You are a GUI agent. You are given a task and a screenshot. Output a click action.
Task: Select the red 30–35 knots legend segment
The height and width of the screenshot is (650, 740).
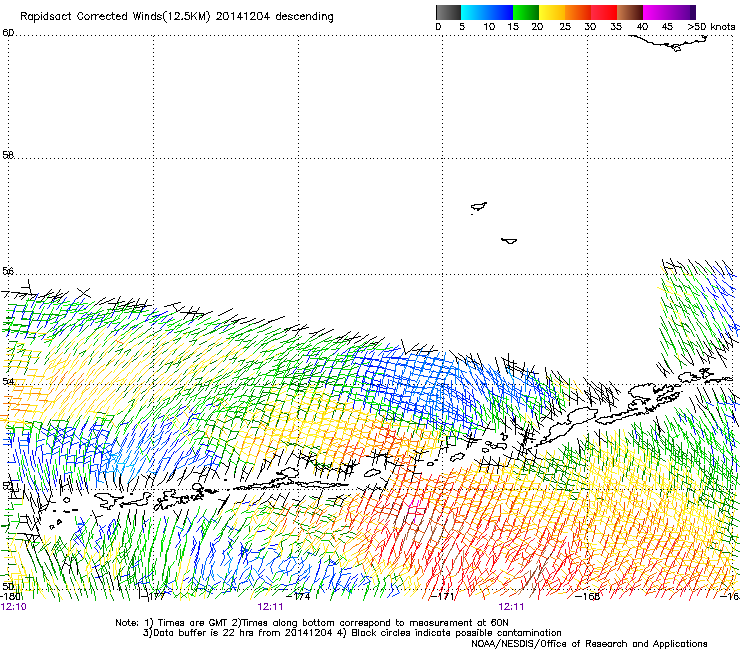(x=604, y=12)
